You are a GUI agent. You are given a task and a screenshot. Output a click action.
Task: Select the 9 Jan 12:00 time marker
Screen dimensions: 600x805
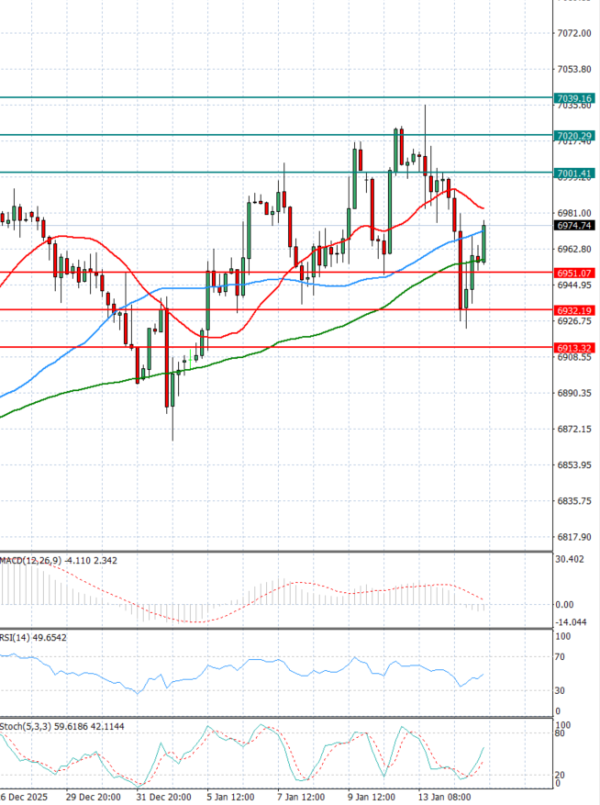coord(372,796)
